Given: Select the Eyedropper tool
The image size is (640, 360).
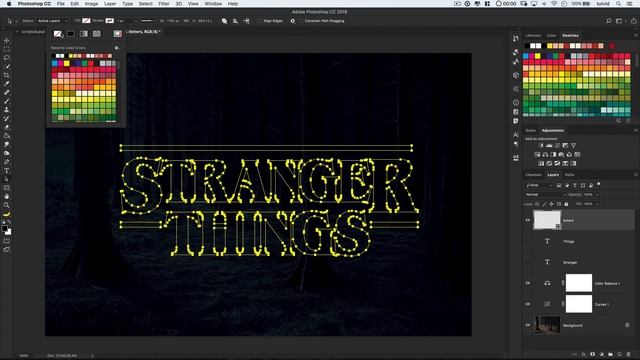Looking at the screenshot, I should pyautogui.click(x=7, y=84).
